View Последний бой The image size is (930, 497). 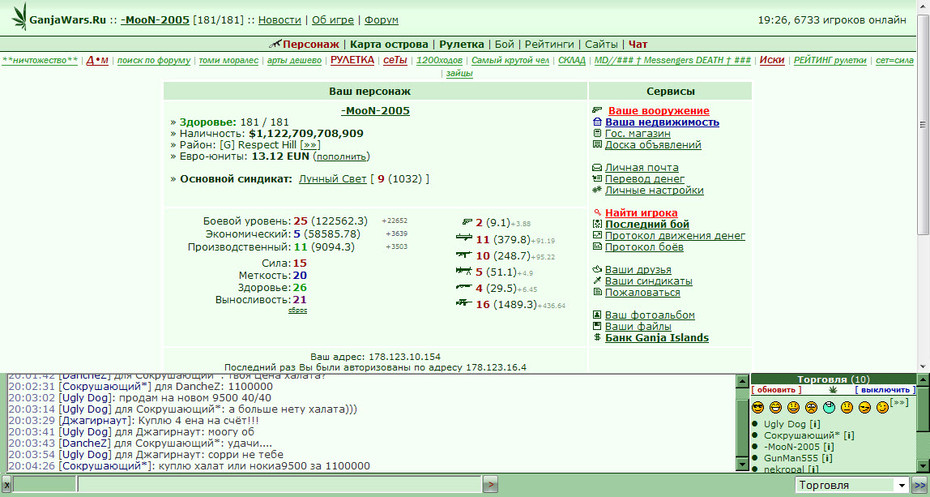tap(647, 224)
